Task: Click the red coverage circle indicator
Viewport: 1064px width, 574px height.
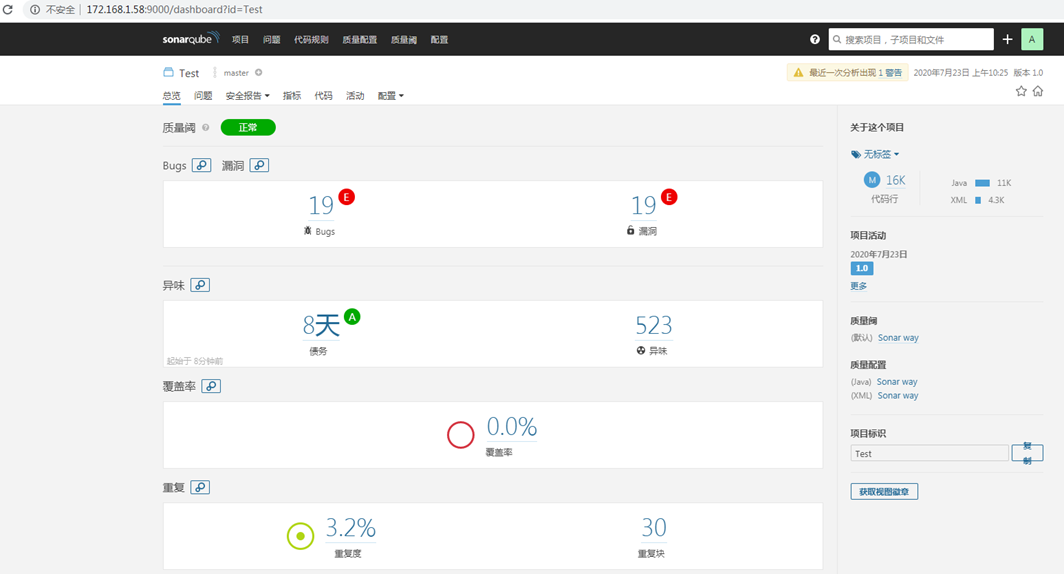Action: tap(461, 435)
